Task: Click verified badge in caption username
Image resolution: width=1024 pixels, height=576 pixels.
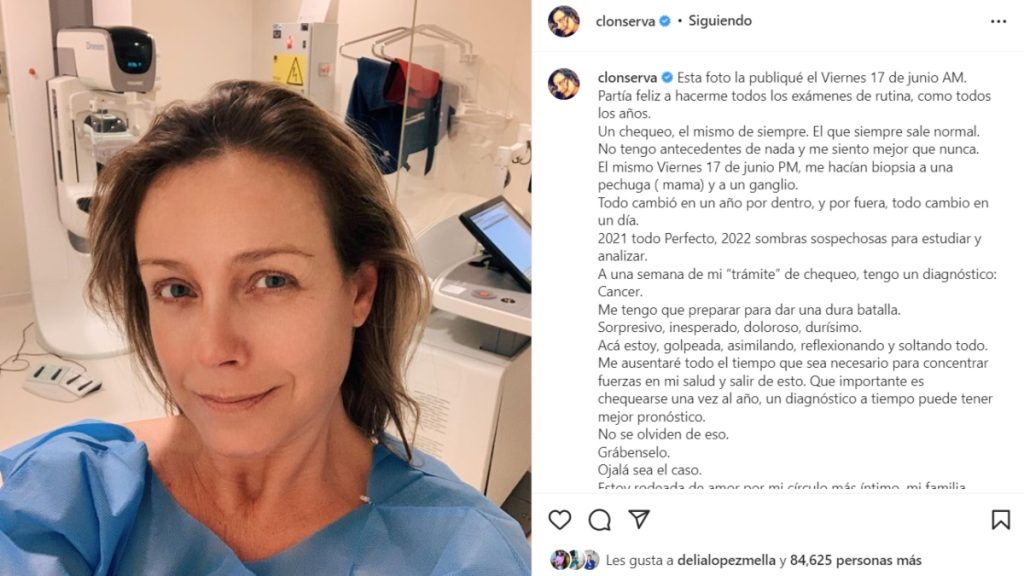Action: 667,78
